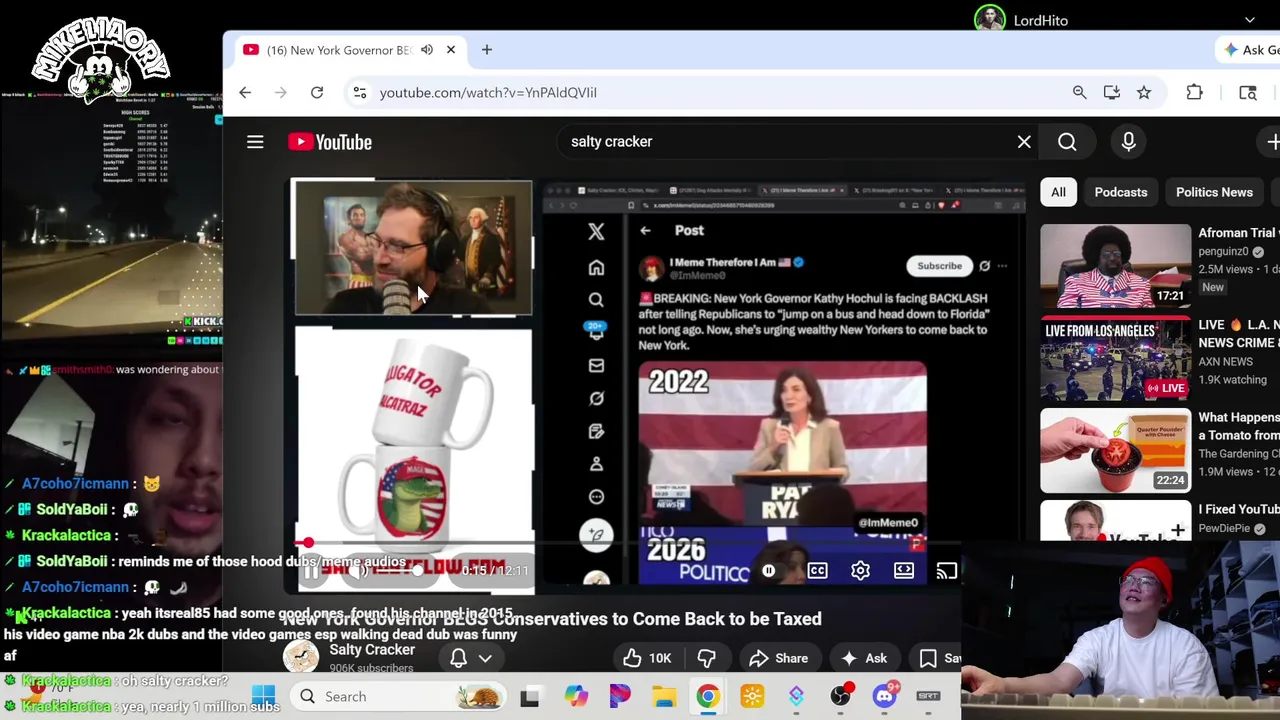Viewport: 1280px width, 720px height.
Task: Open Salty Cracker channel avatar
Action: coord(301,657)
